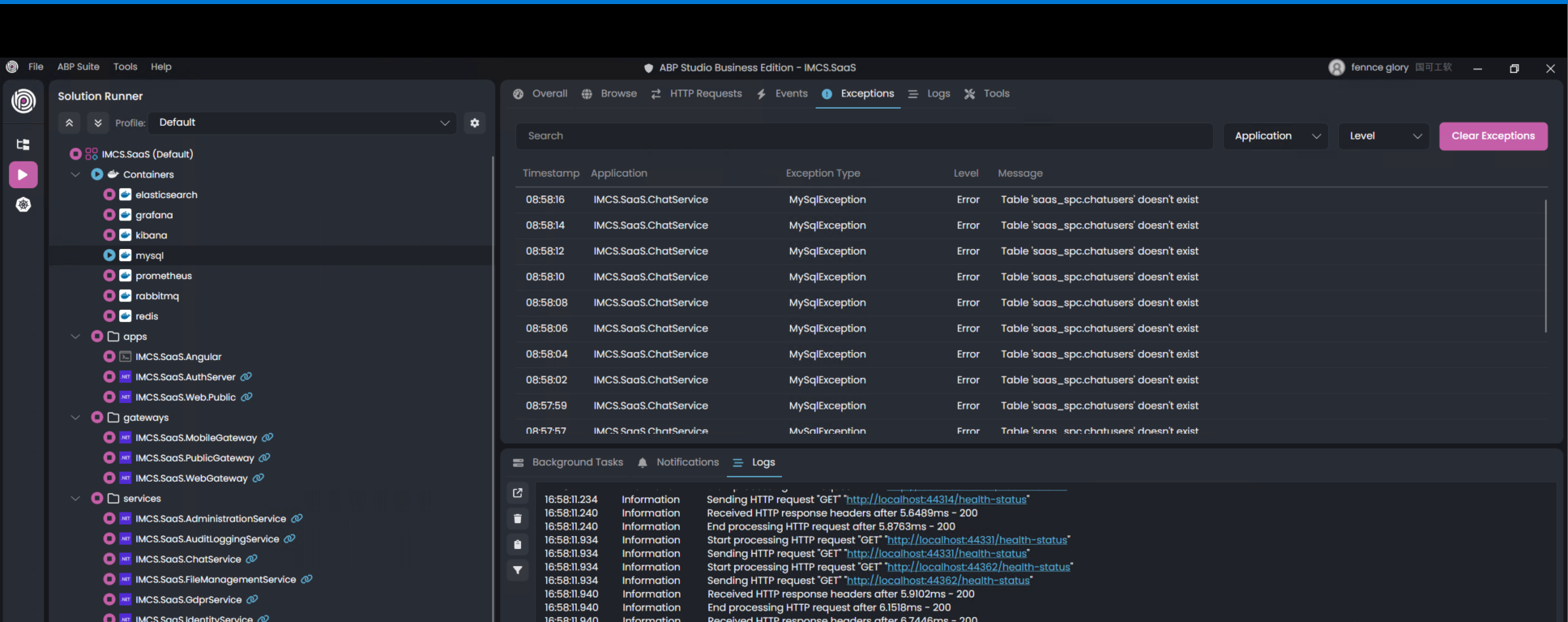Click the ABP Studio logo in sidebar
The width and height of the screenshot is (1568, 622).
click(x=23, y=101)
